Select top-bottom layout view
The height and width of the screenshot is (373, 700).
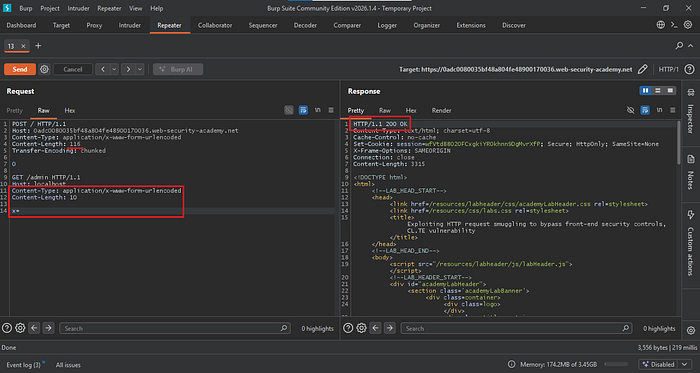point(658,91)
